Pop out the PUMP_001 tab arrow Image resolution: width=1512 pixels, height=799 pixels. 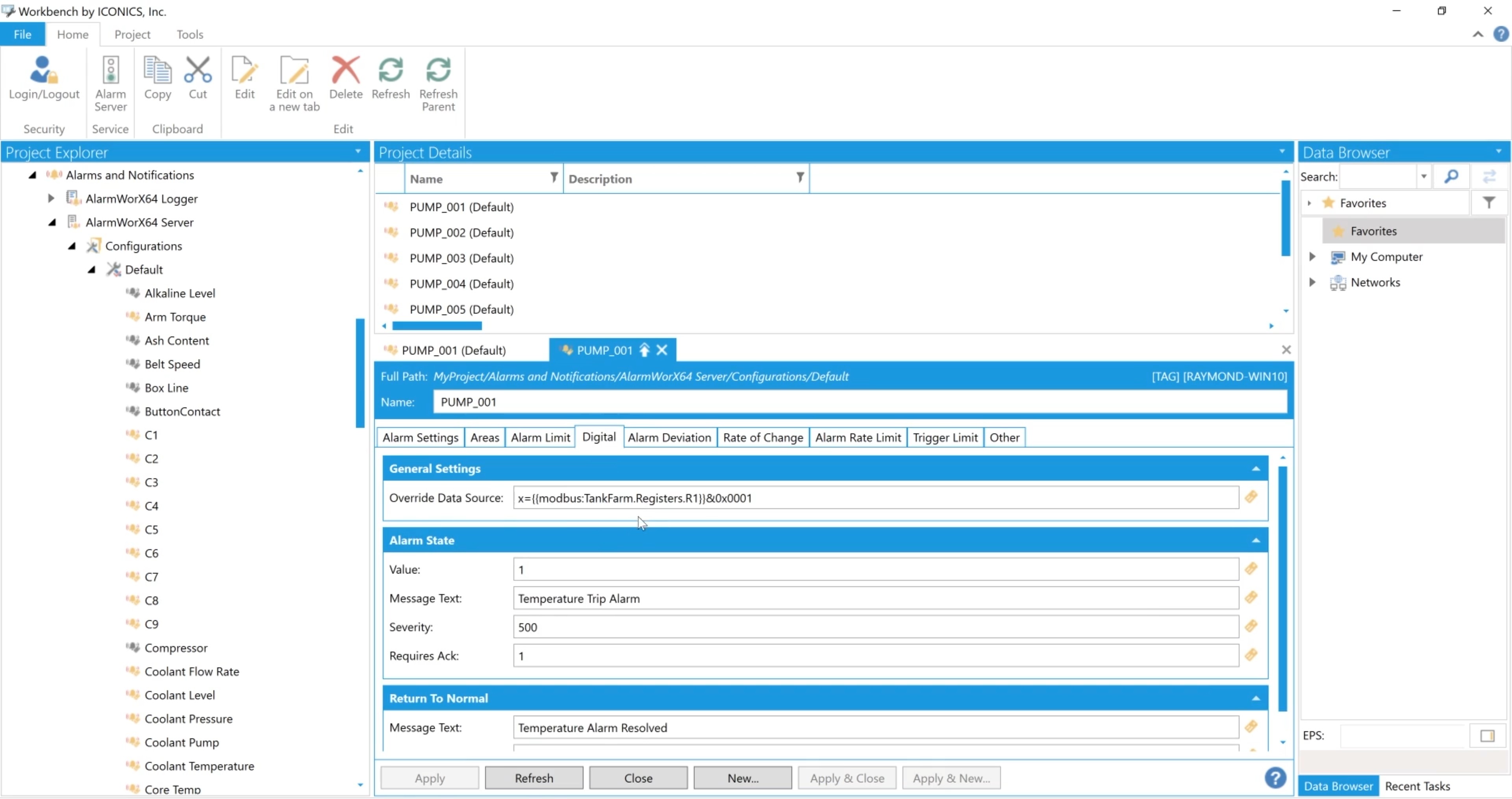(x=645, y=350)
